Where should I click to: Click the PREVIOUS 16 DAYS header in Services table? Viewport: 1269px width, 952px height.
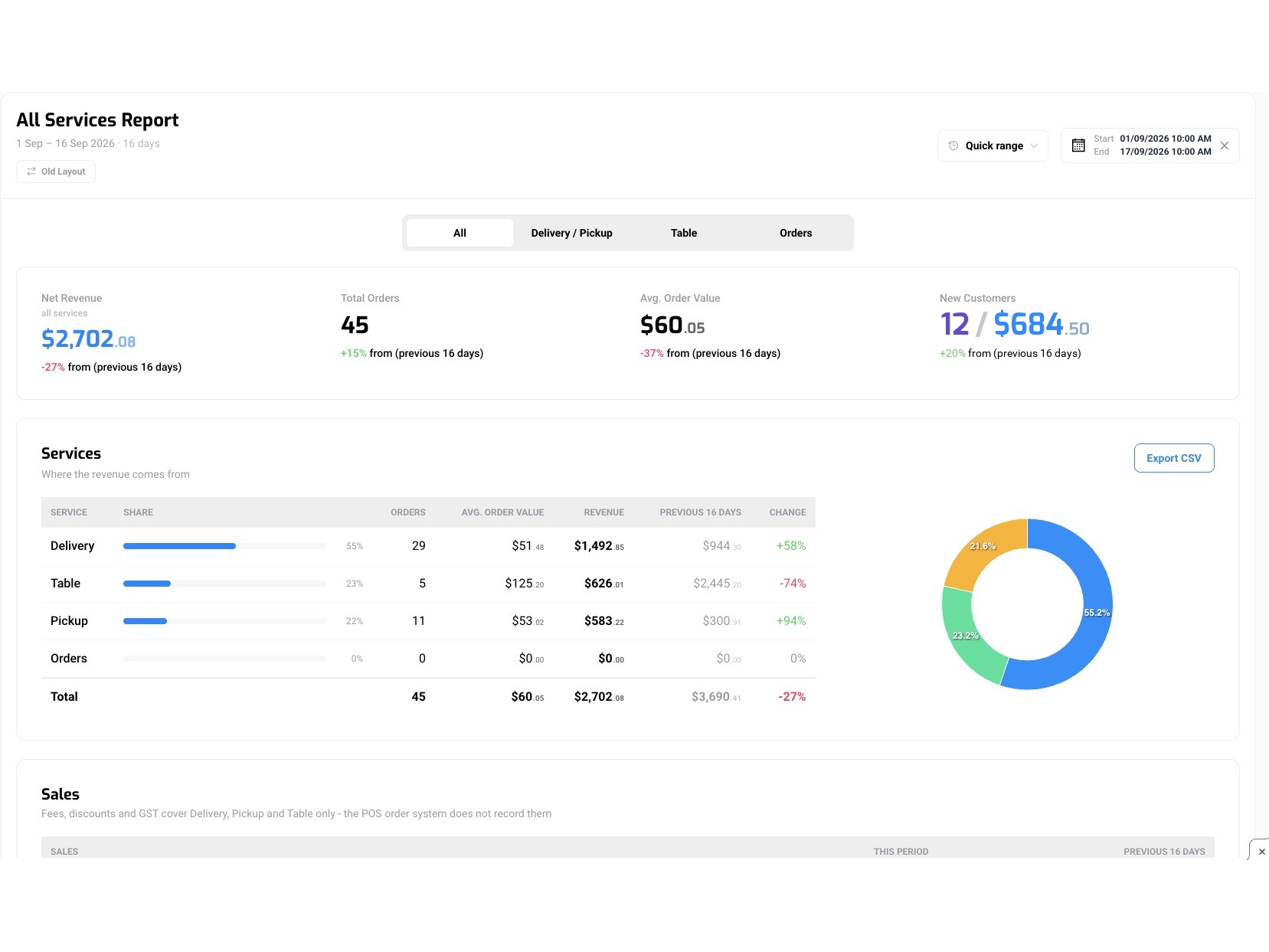(x=700, y=512)
